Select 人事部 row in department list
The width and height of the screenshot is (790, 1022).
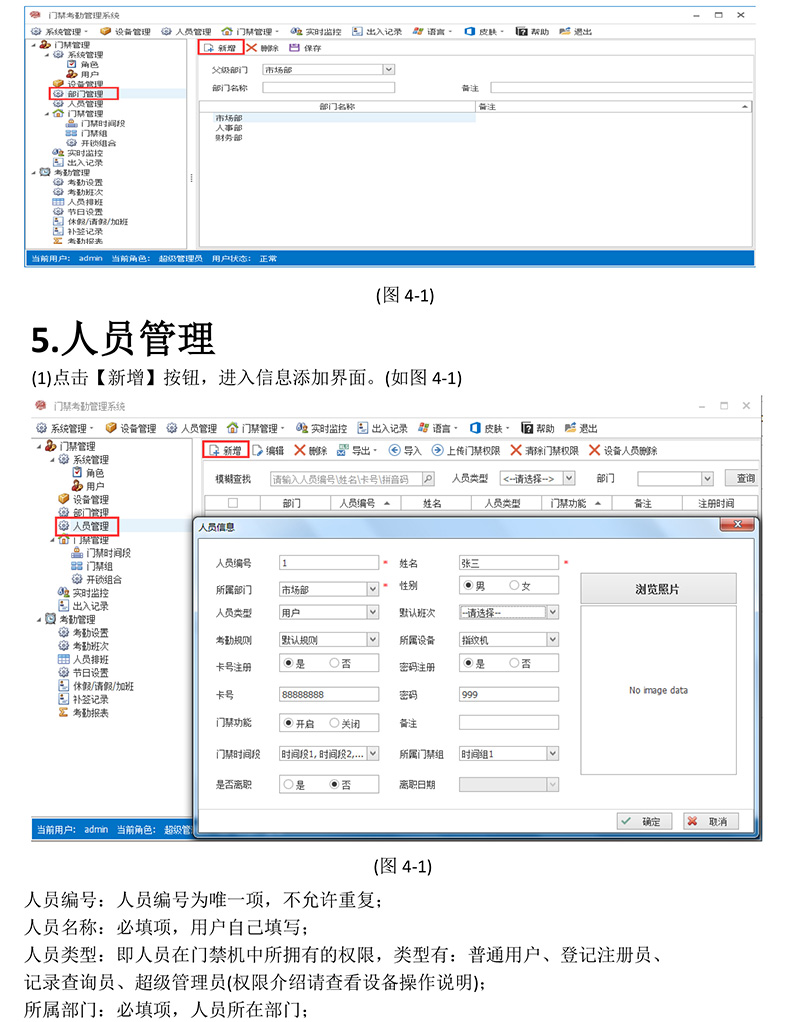coord(228,128)
